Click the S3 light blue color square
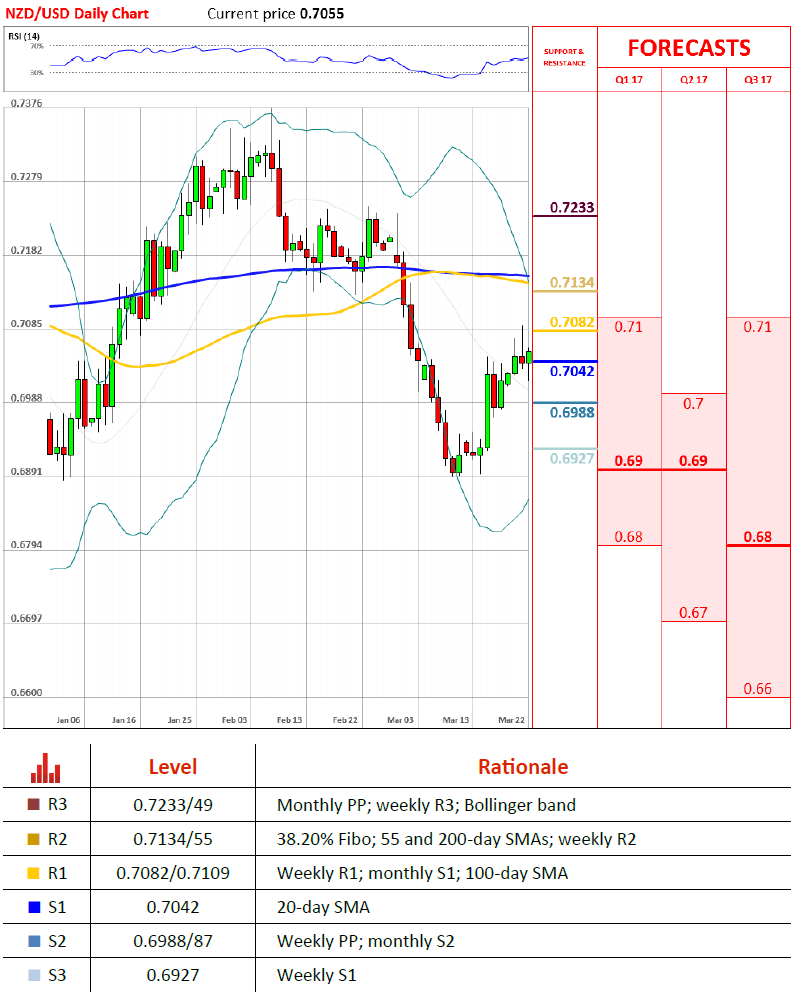This screenshot has height=993, width=800. pos(34,974)
